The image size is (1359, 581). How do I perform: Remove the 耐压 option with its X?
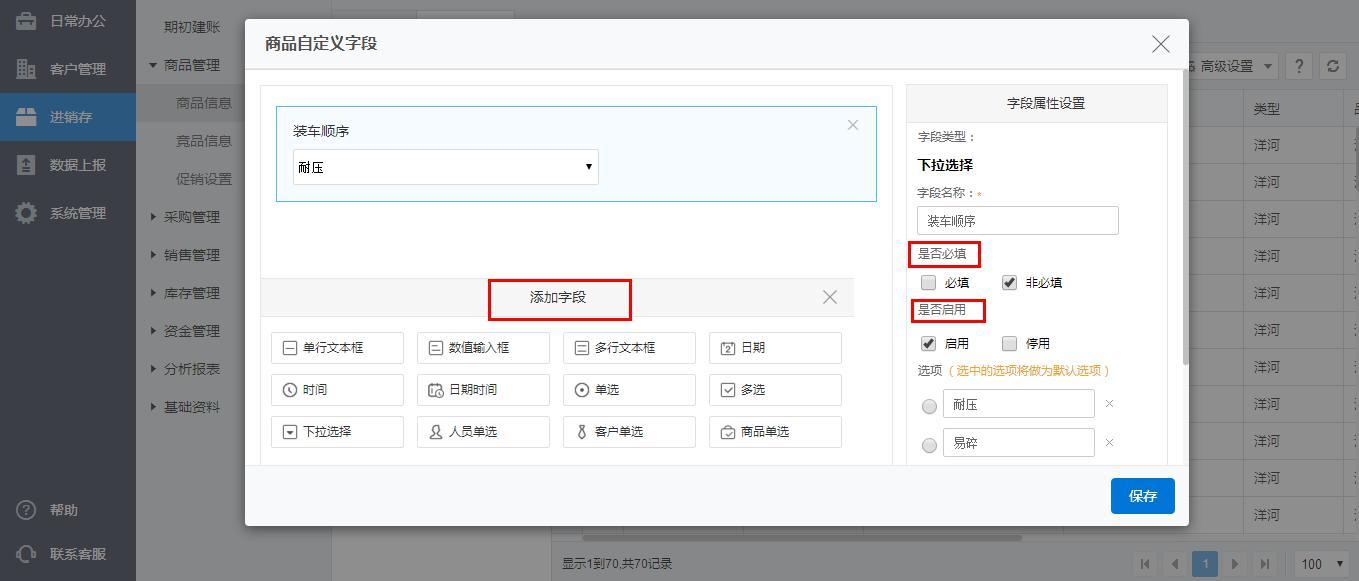[x=1109, y=404]
